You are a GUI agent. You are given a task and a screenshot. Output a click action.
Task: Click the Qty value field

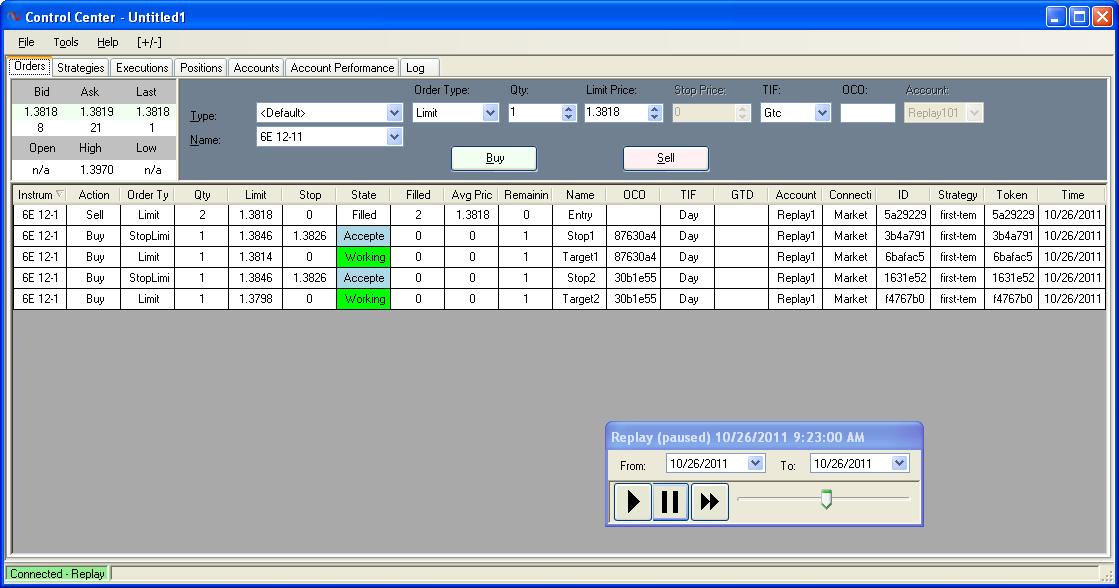(535, 113)
